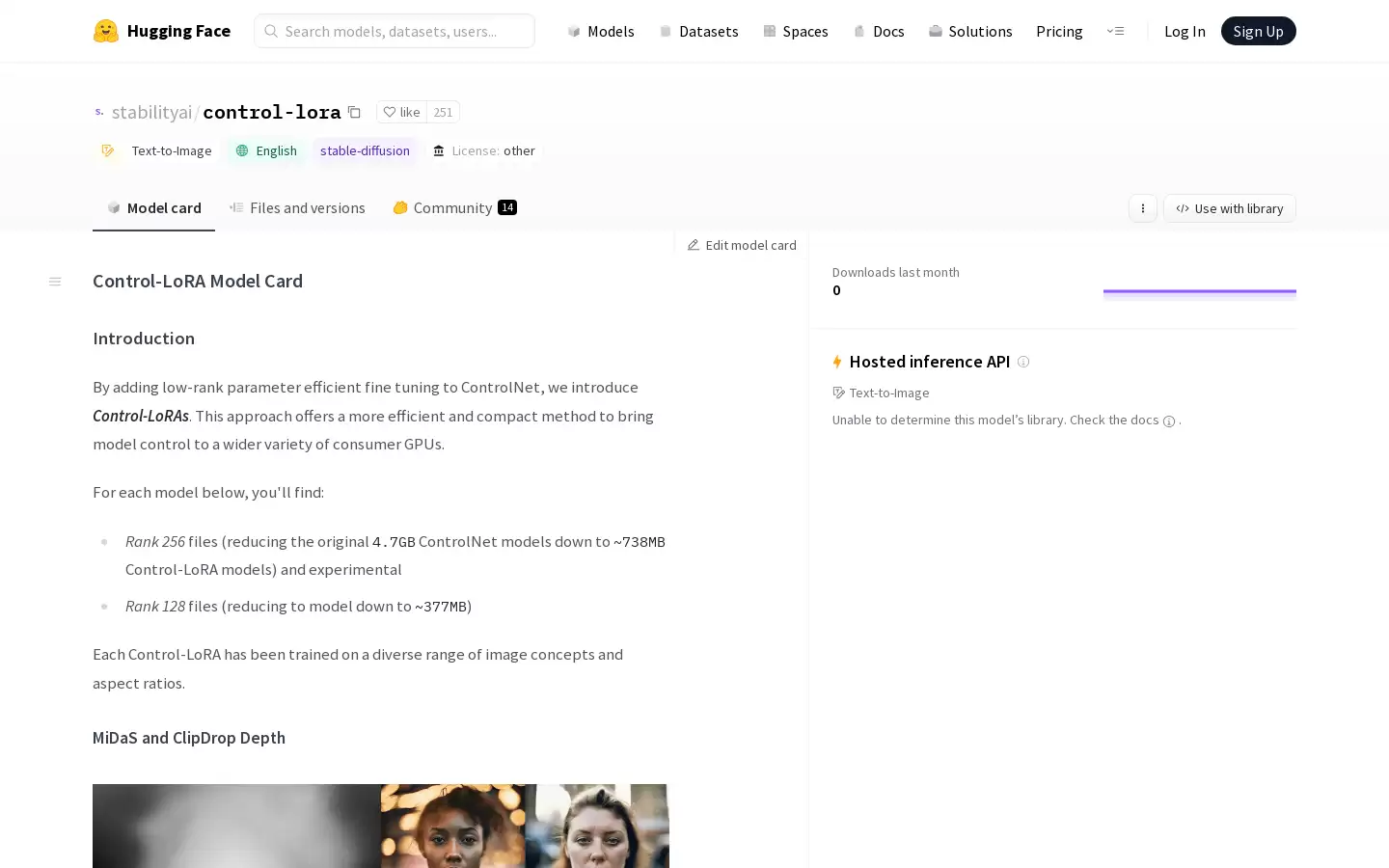
Task: Open the Datasets section
Action: [698, 31]
